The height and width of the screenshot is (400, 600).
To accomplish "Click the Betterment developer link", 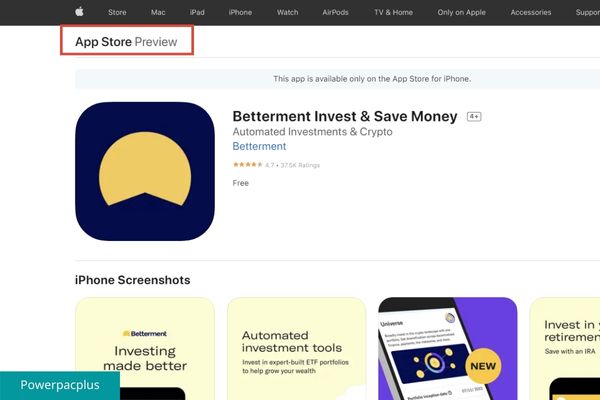I will pos(259,146).
